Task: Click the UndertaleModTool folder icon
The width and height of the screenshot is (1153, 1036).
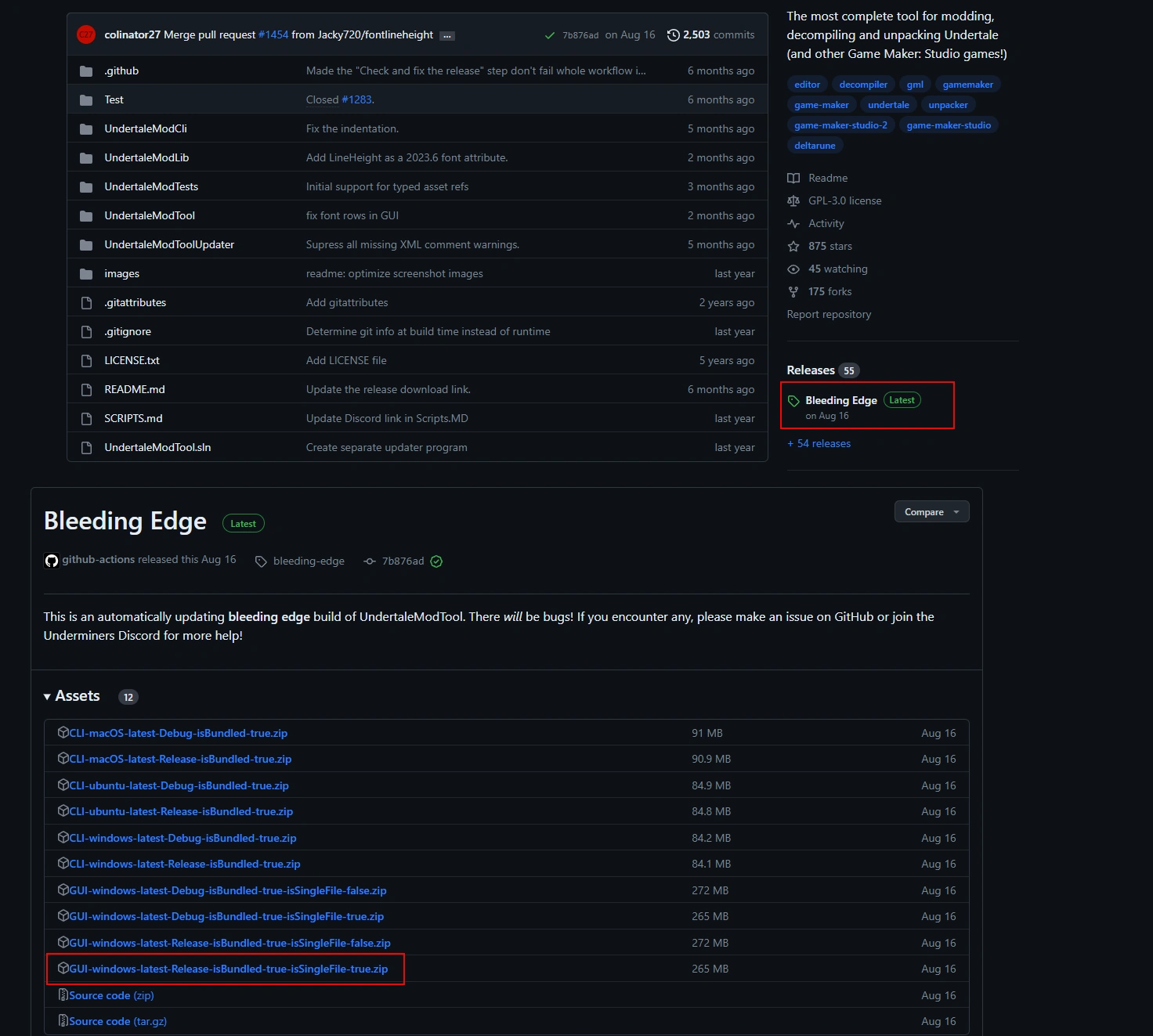Action: coord(86,216)
